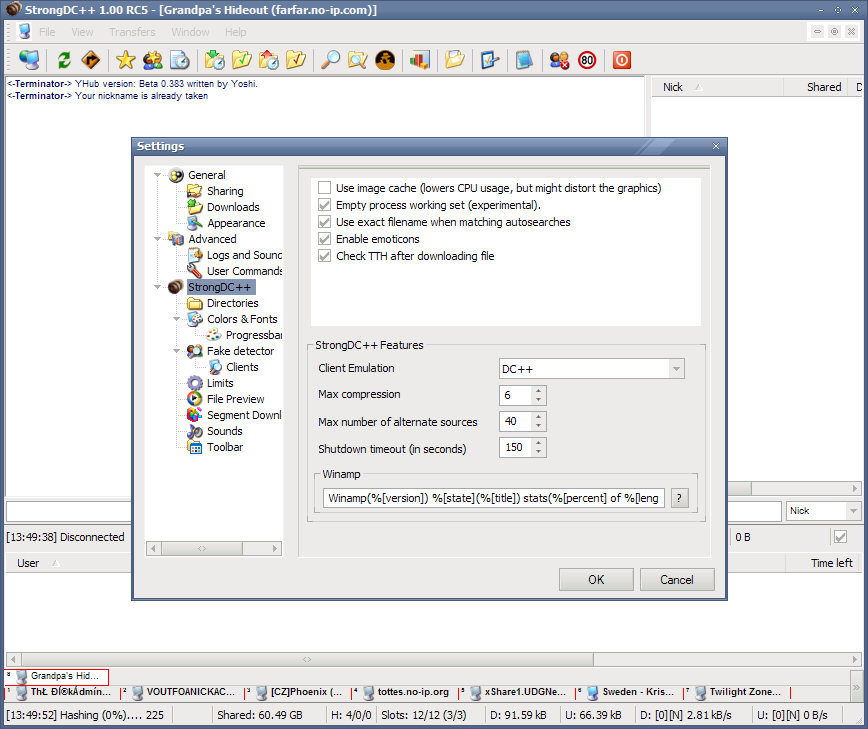Open Favorite Hubs via the star icon
Image resolution: width=868 pixels, height=729 pixels.
(x=126, y=60)
